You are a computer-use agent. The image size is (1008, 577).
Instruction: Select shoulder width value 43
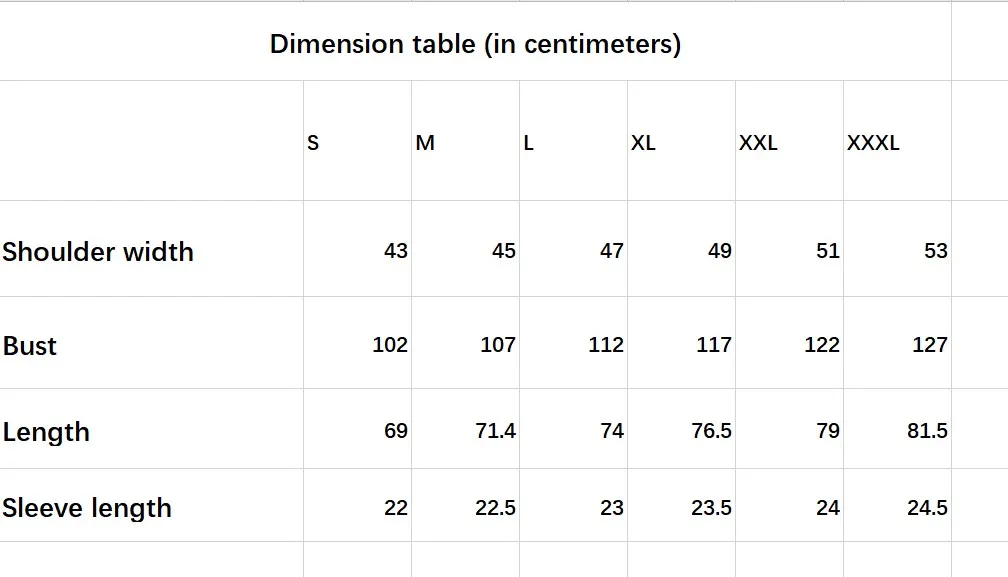(x=396, y=251)
